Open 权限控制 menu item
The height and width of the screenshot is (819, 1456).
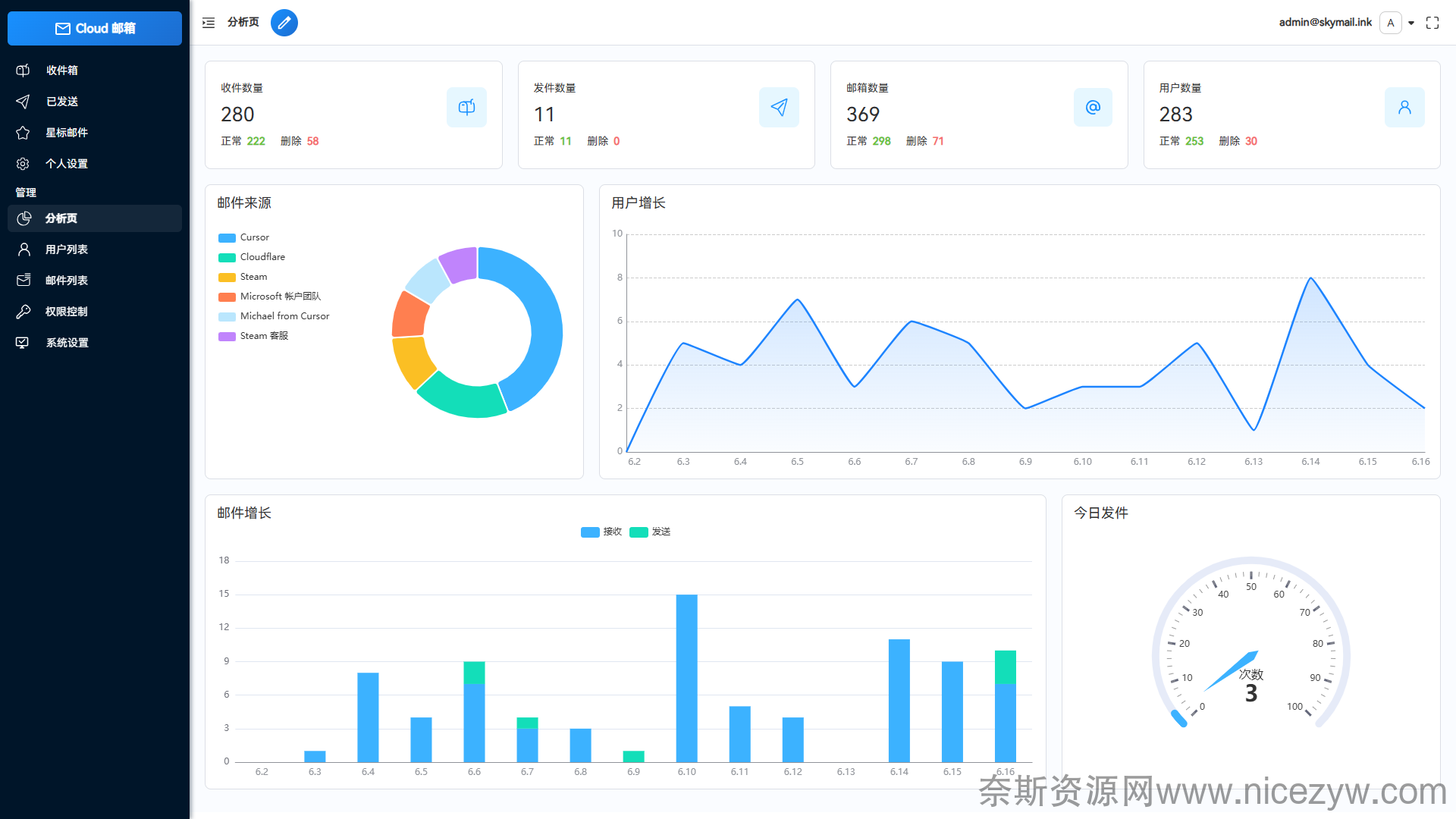(x=67, y=312)
